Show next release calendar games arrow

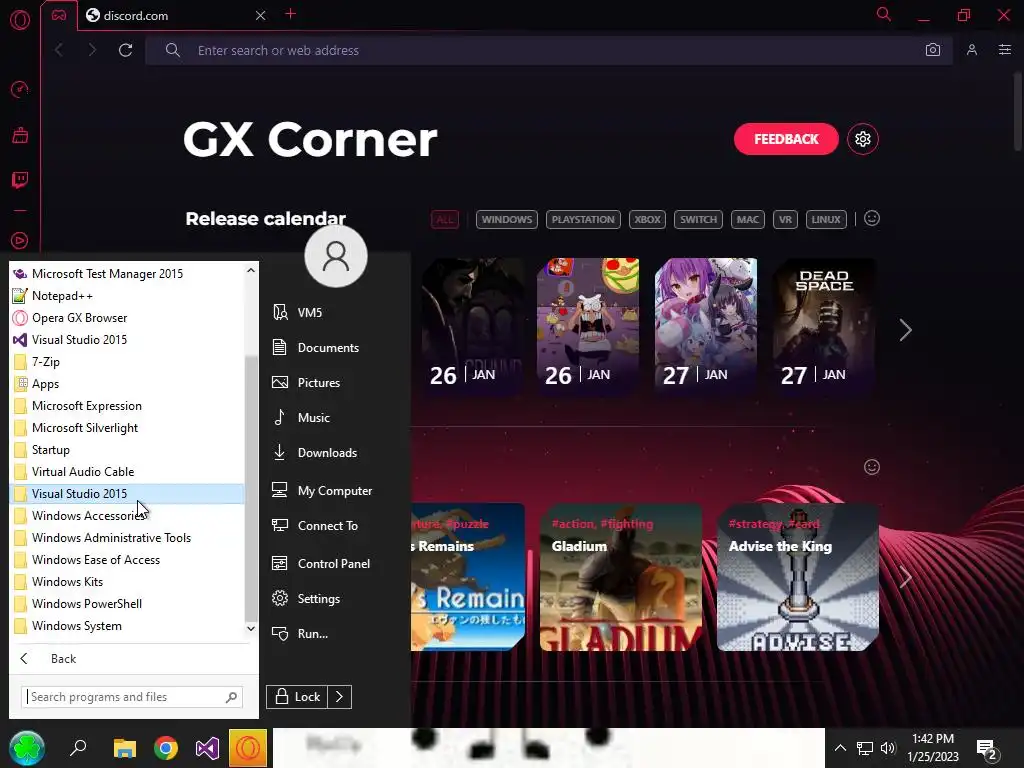click(x=905, y=330)
